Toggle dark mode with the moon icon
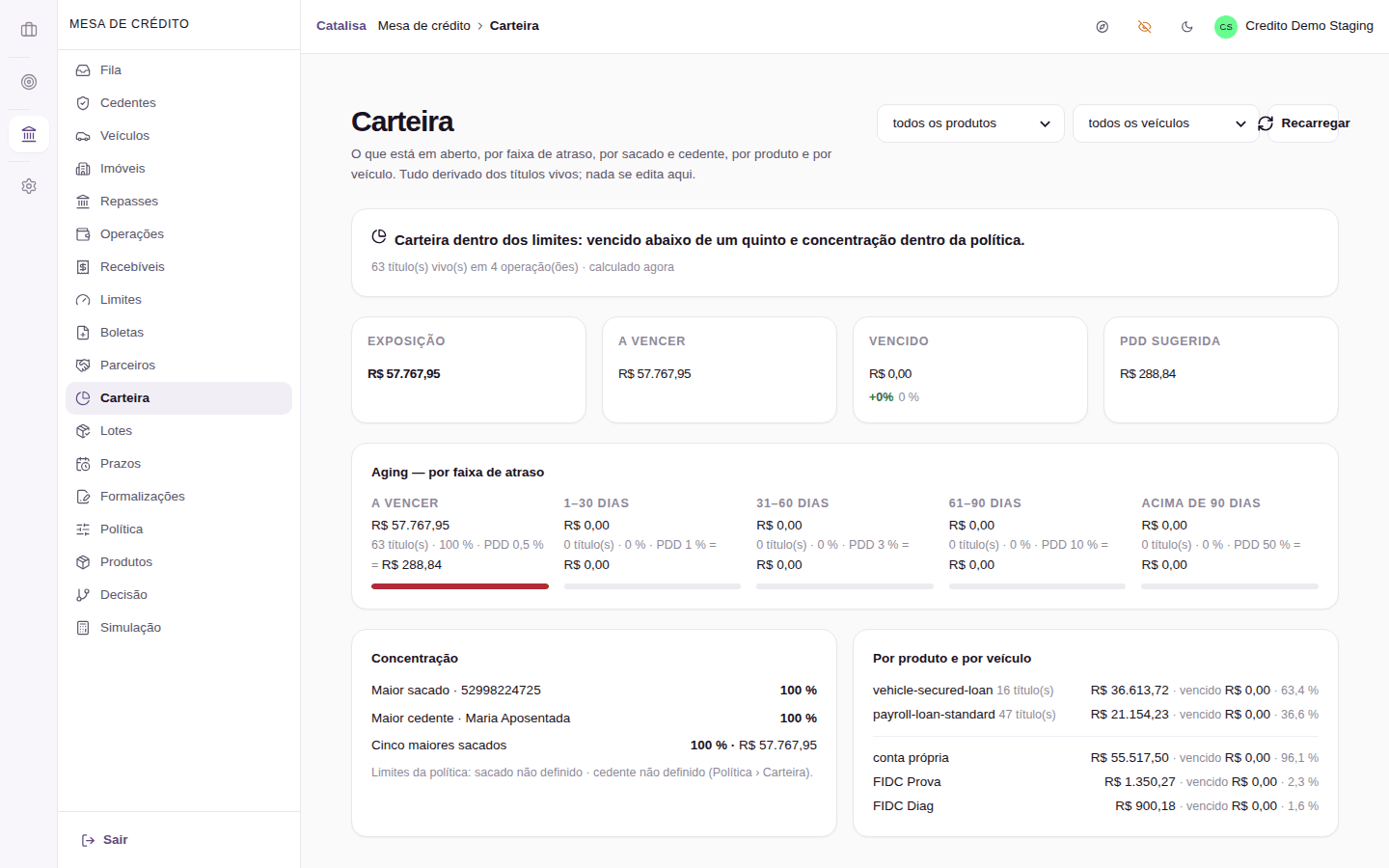Image resolution: width=1389 pixels, height=868 pixels. [x=1187, y=27]
